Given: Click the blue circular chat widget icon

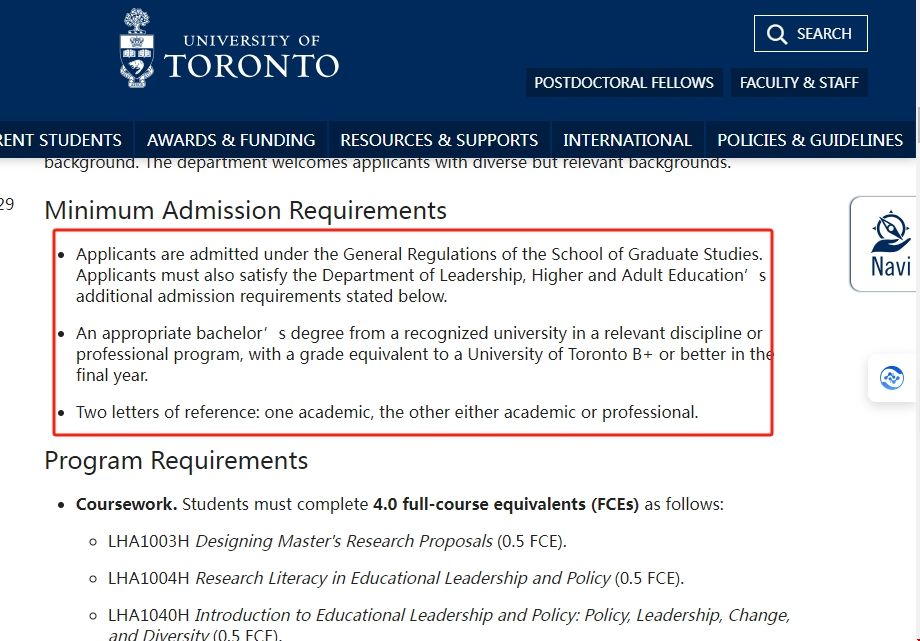Looking at the screenshot, I should 892,377.
